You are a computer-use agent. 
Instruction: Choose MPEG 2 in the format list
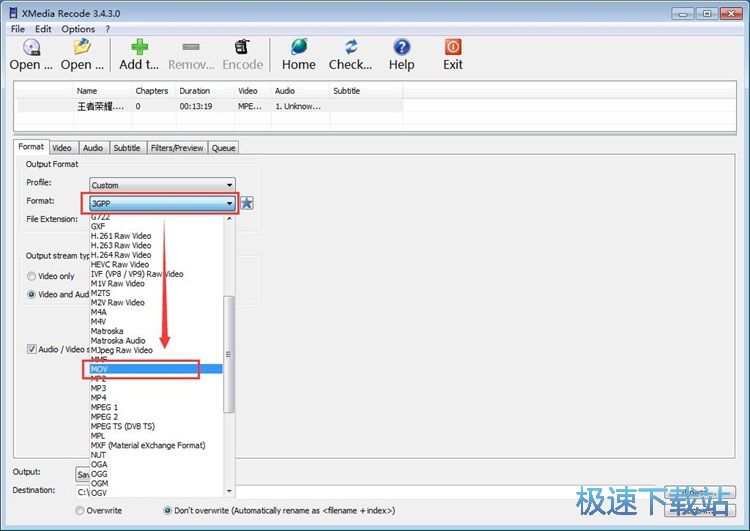[156, 417]
